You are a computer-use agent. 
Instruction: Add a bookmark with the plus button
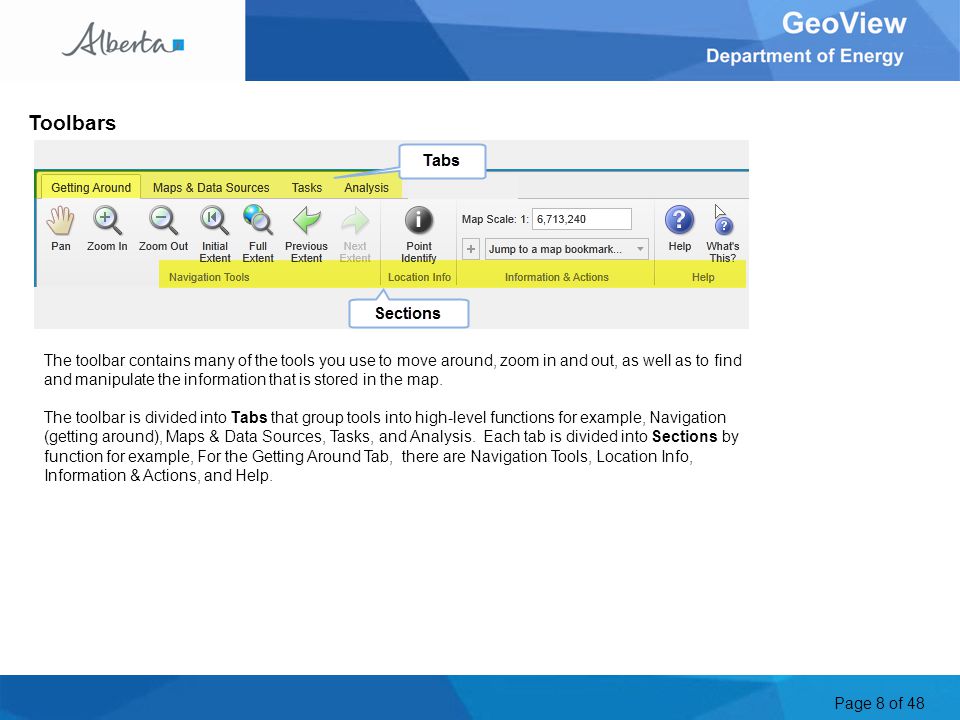(471, 249)
